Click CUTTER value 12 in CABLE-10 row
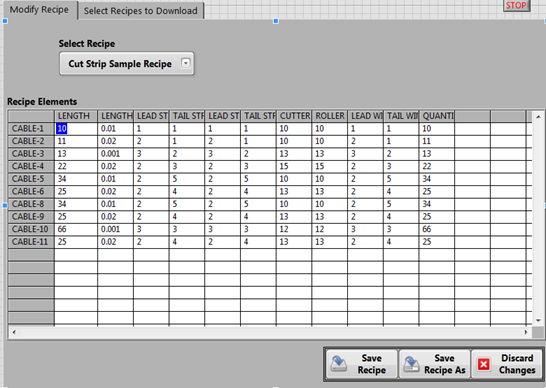This screenshot has height=388, width=546. point(294,229)
